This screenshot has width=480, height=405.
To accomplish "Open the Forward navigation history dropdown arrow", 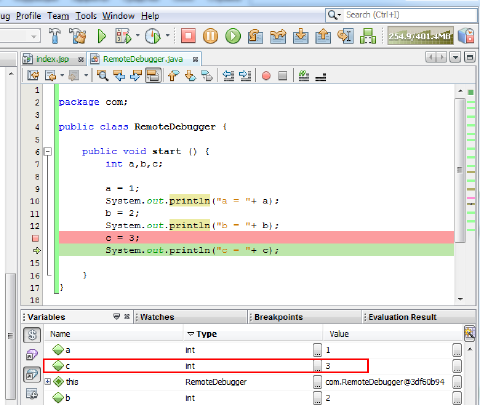I will point(86,76).
